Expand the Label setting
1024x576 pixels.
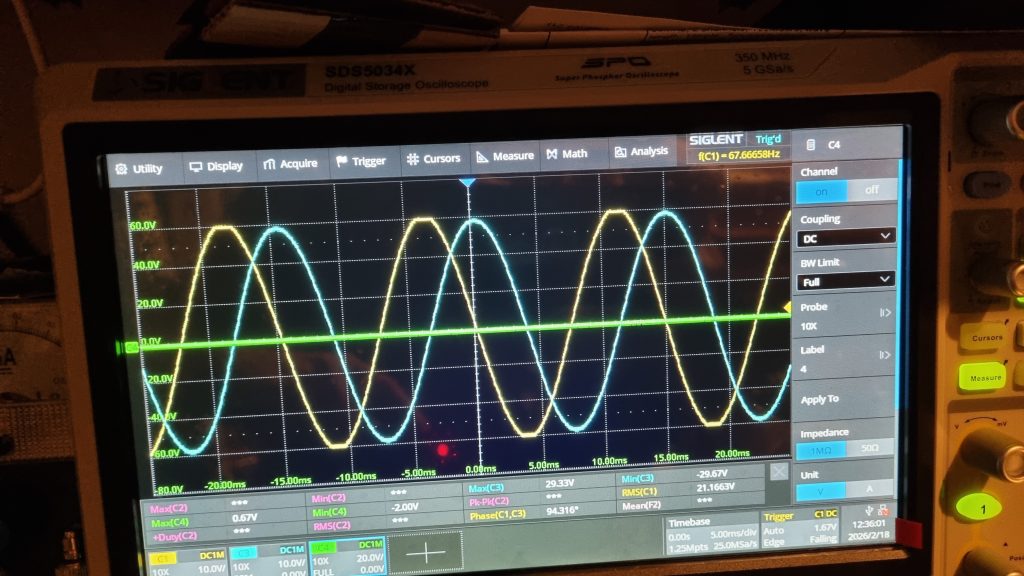[x=845, y=361]
